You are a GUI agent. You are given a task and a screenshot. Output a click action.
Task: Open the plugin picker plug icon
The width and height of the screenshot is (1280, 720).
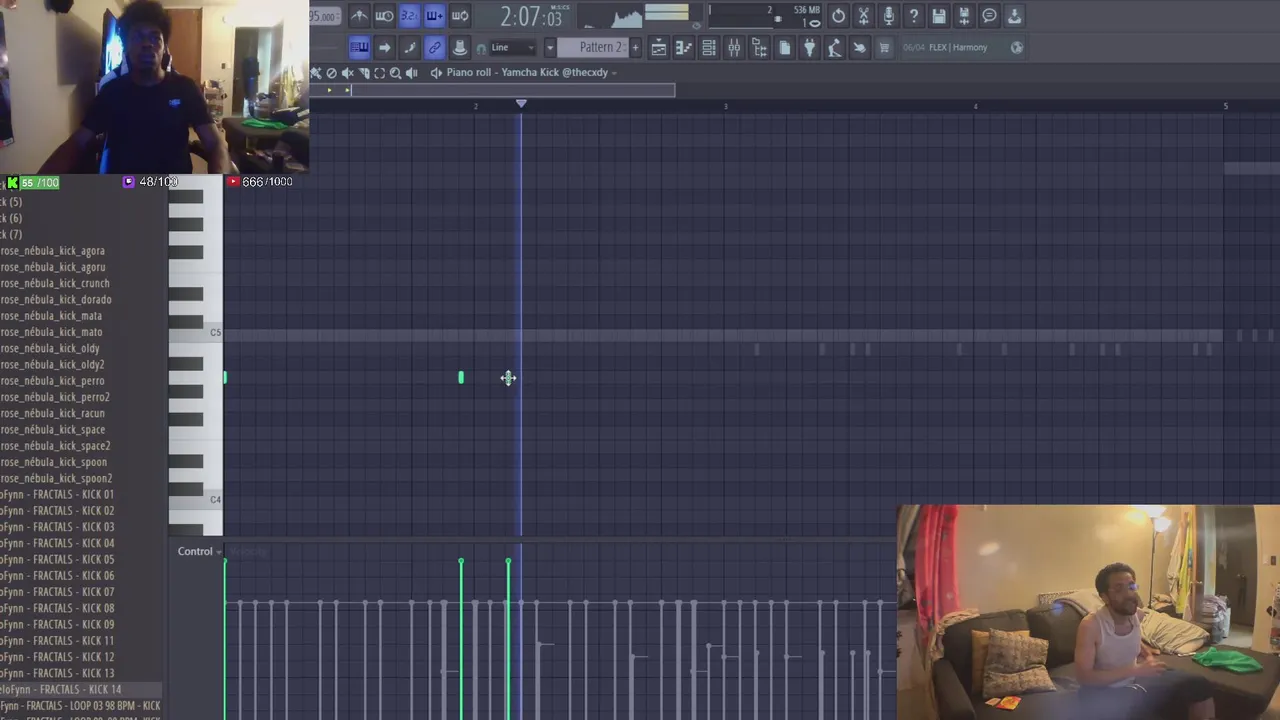click(809, 47)
